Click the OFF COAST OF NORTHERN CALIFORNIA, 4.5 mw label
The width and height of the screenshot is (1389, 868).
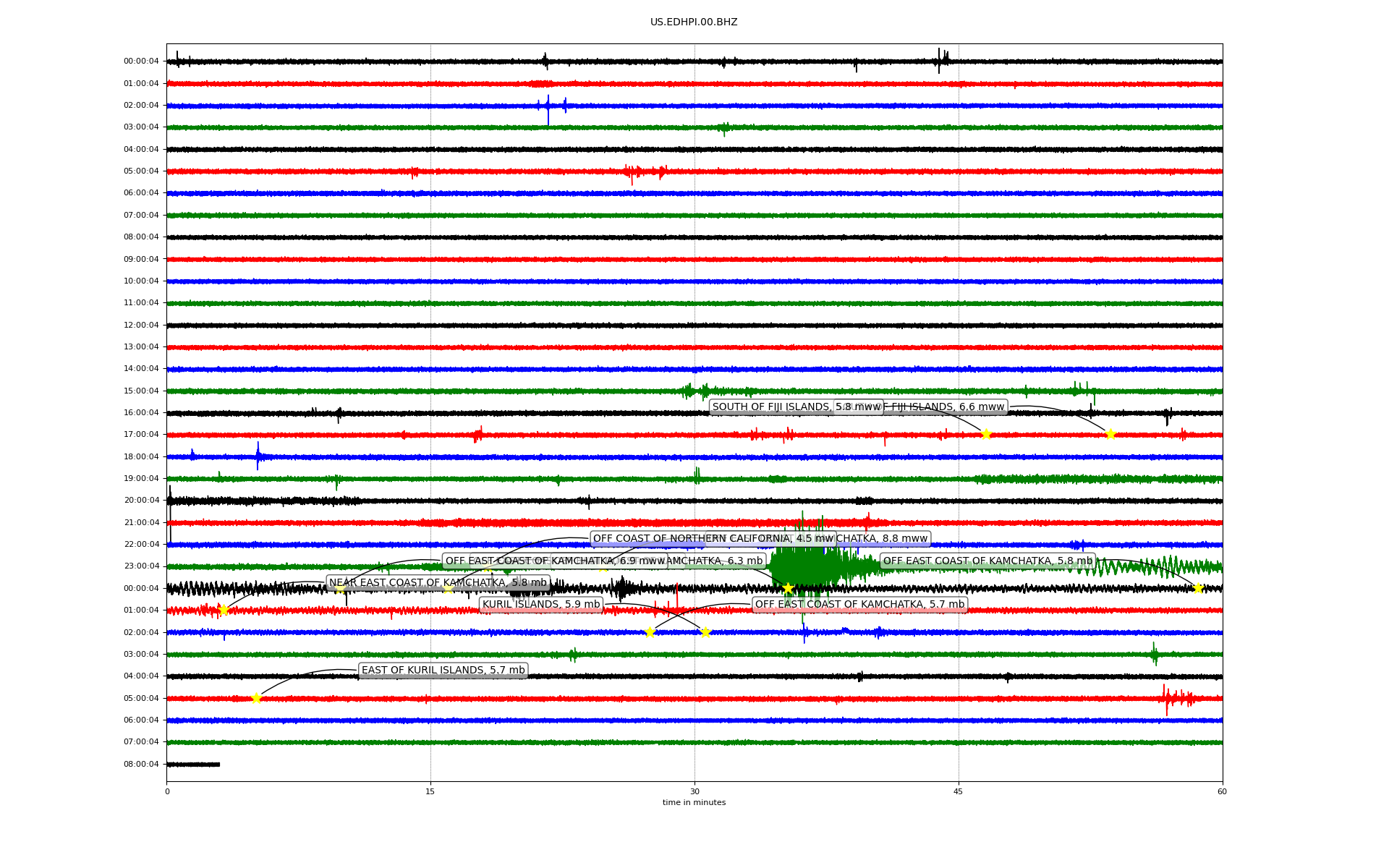[x=713, y=539]
